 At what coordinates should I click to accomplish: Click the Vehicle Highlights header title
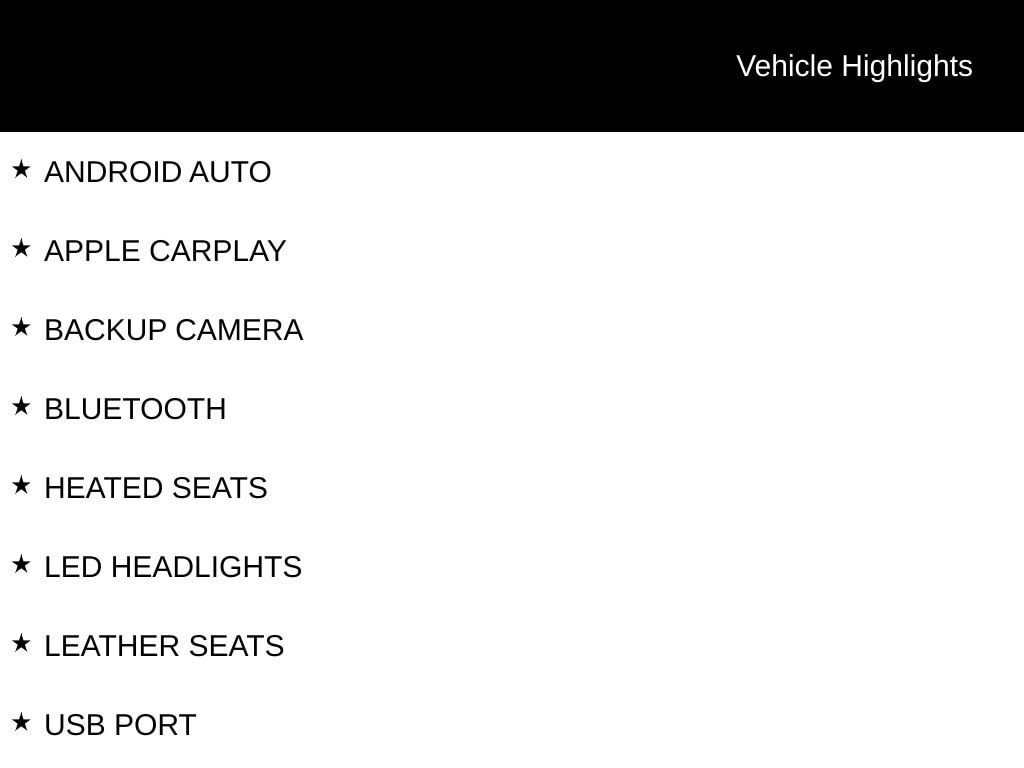coord(854,67)
